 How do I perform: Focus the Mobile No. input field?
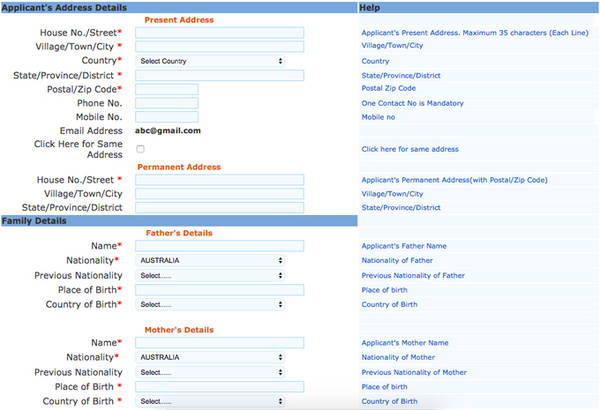coord(166,117)
